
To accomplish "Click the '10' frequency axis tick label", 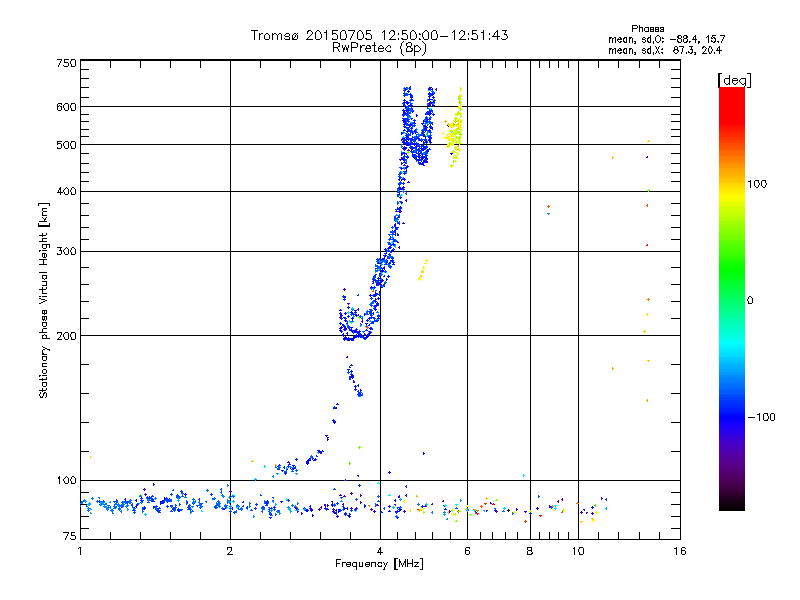I will click(578, 551).
